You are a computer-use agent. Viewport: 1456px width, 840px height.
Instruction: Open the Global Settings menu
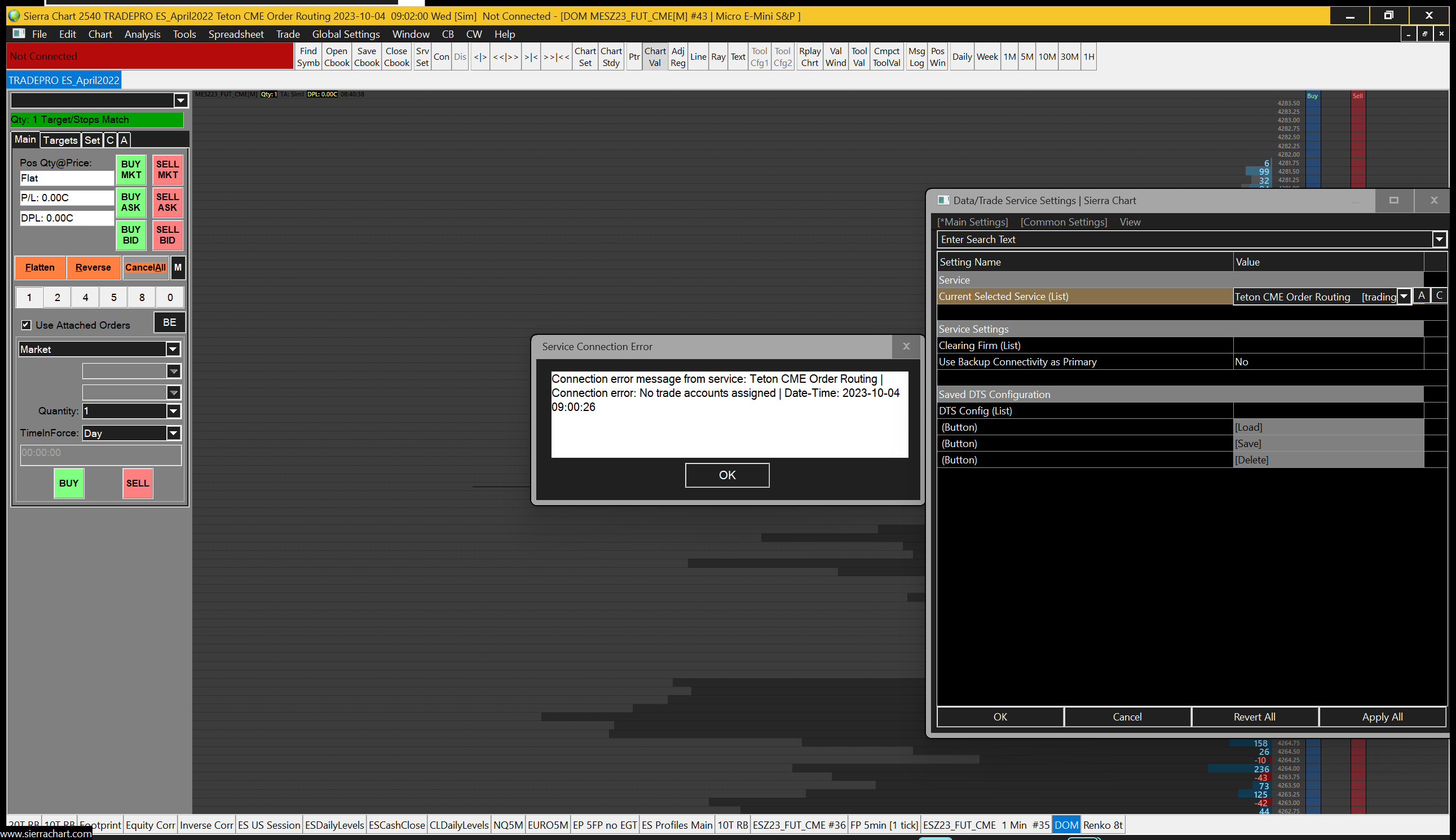(x=346, y=34)
